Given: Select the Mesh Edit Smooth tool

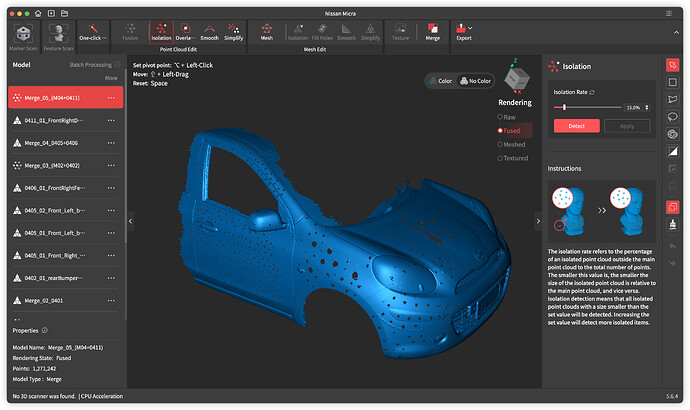Looking at the screenshot, I should tap(346, 33).
